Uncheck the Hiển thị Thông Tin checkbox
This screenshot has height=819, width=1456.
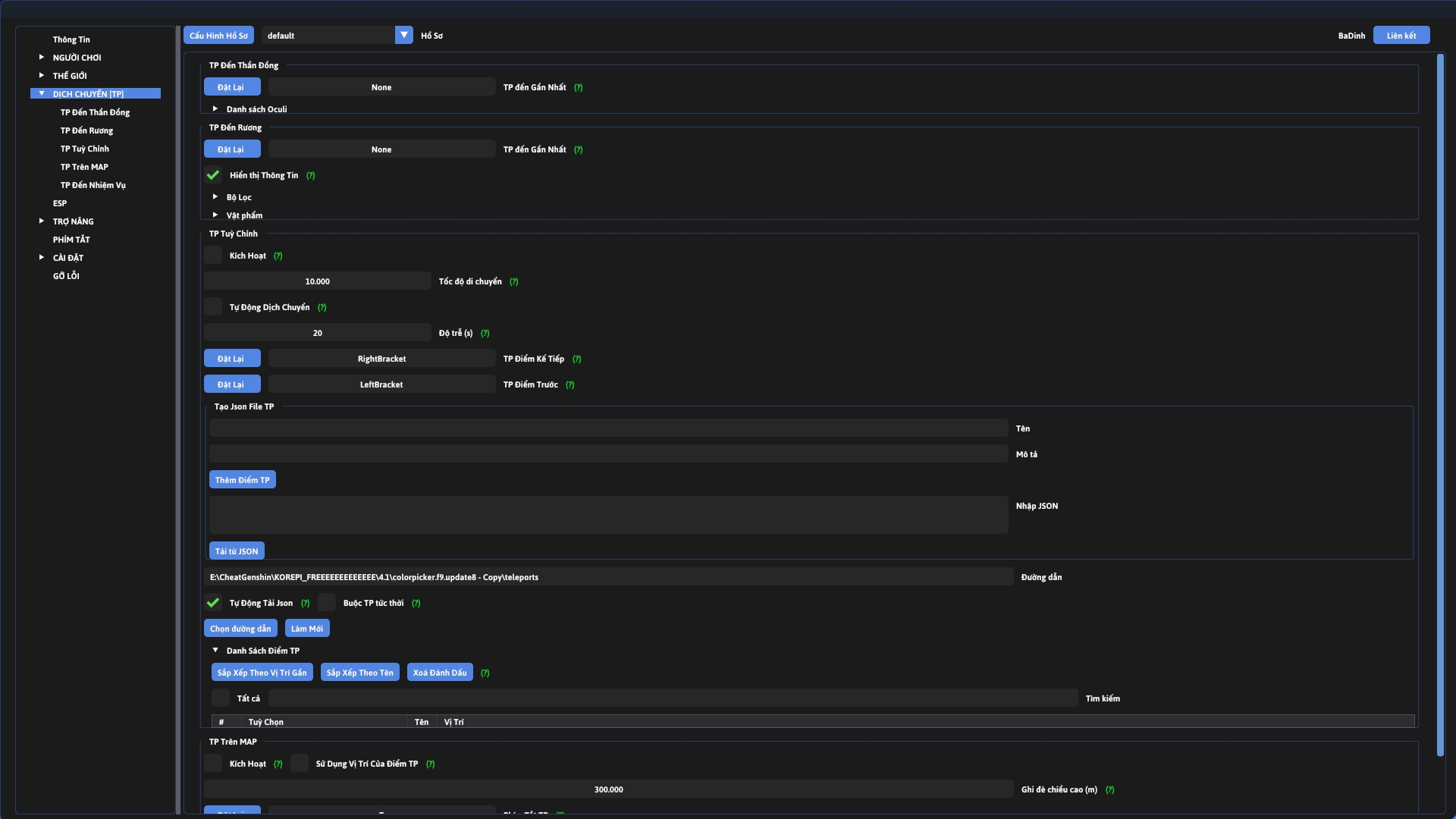tap(213, 175)
